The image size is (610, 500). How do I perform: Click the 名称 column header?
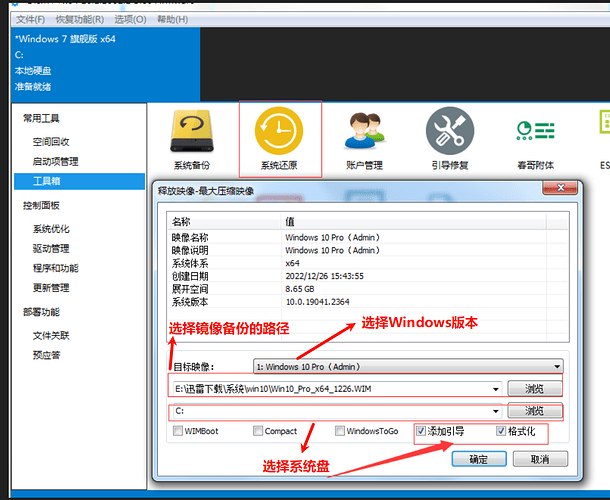point(224,222)
